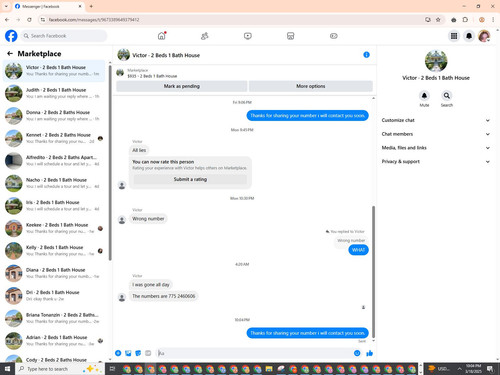Open Windows Start menu

(x=7, y=369)
